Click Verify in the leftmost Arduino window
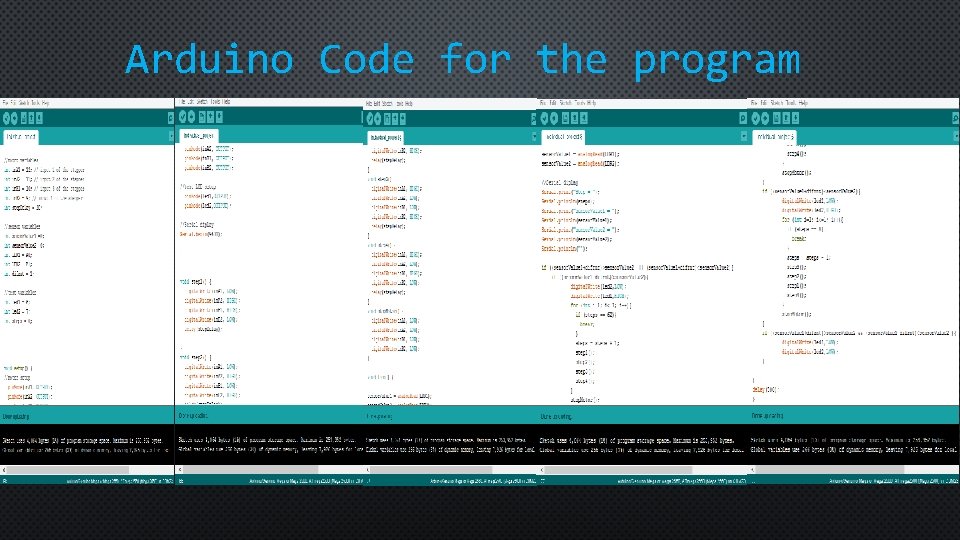The width and height of the screenshot is (960, 540). [x=6, y=118]
